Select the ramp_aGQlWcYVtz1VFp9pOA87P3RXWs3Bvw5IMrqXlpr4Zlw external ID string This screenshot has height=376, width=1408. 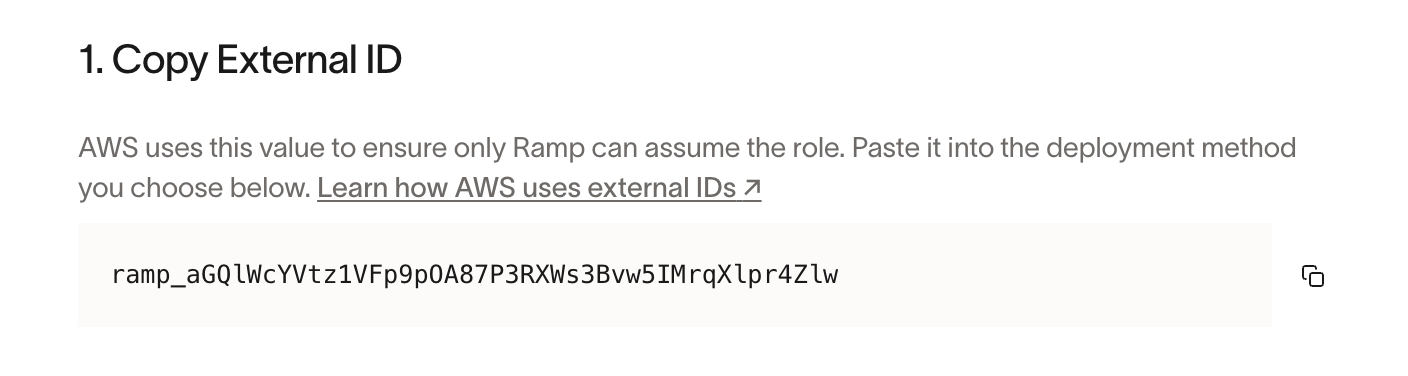tap(475, 275)
